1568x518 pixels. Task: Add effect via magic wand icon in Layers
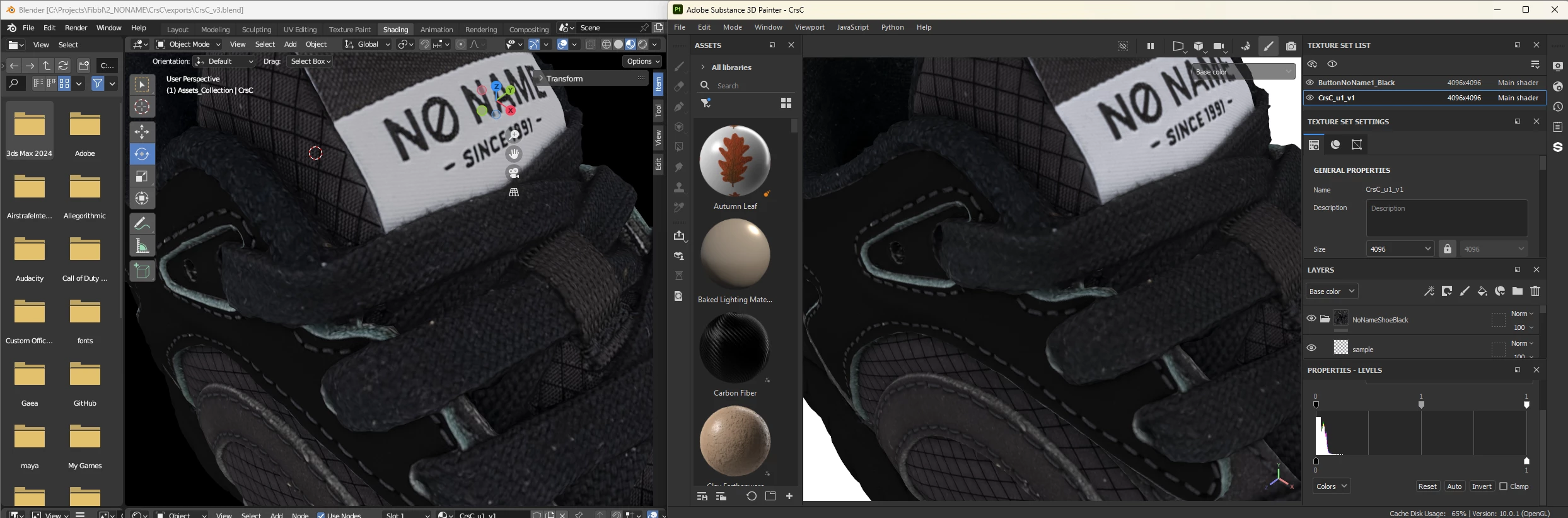point(1429,291)
